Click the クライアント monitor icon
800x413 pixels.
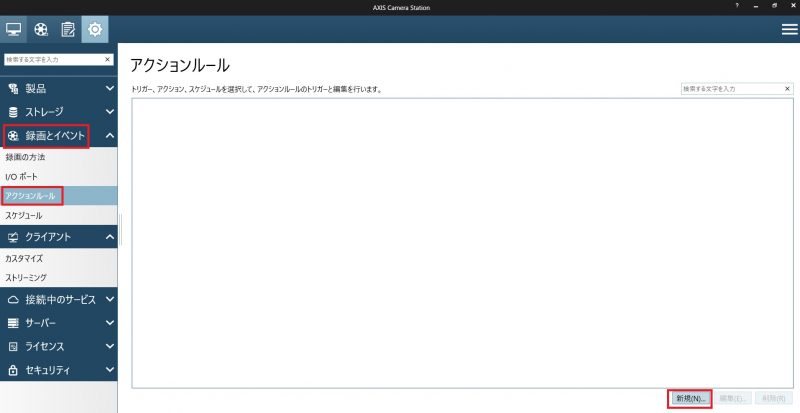pos(13,237)
